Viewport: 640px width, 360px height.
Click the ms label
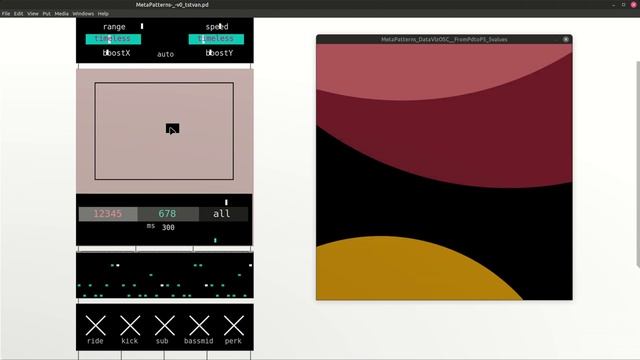click(x=151, y=226)
